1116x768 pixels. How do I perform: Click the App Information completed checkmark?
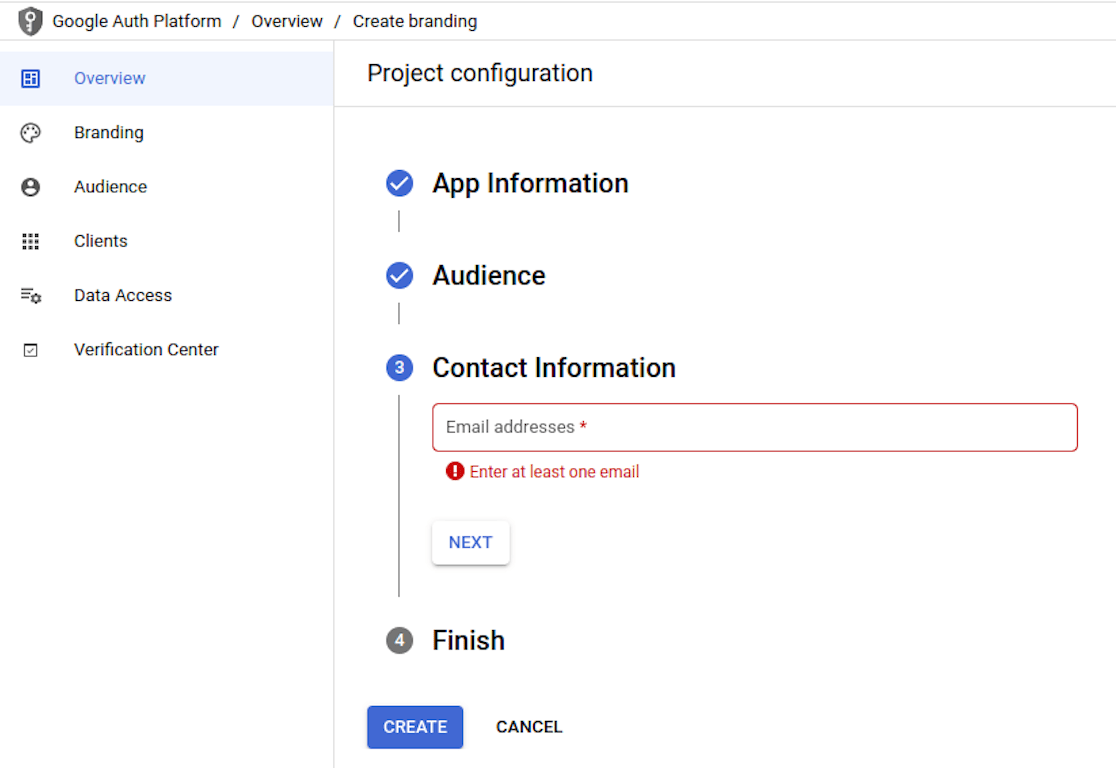399,184
